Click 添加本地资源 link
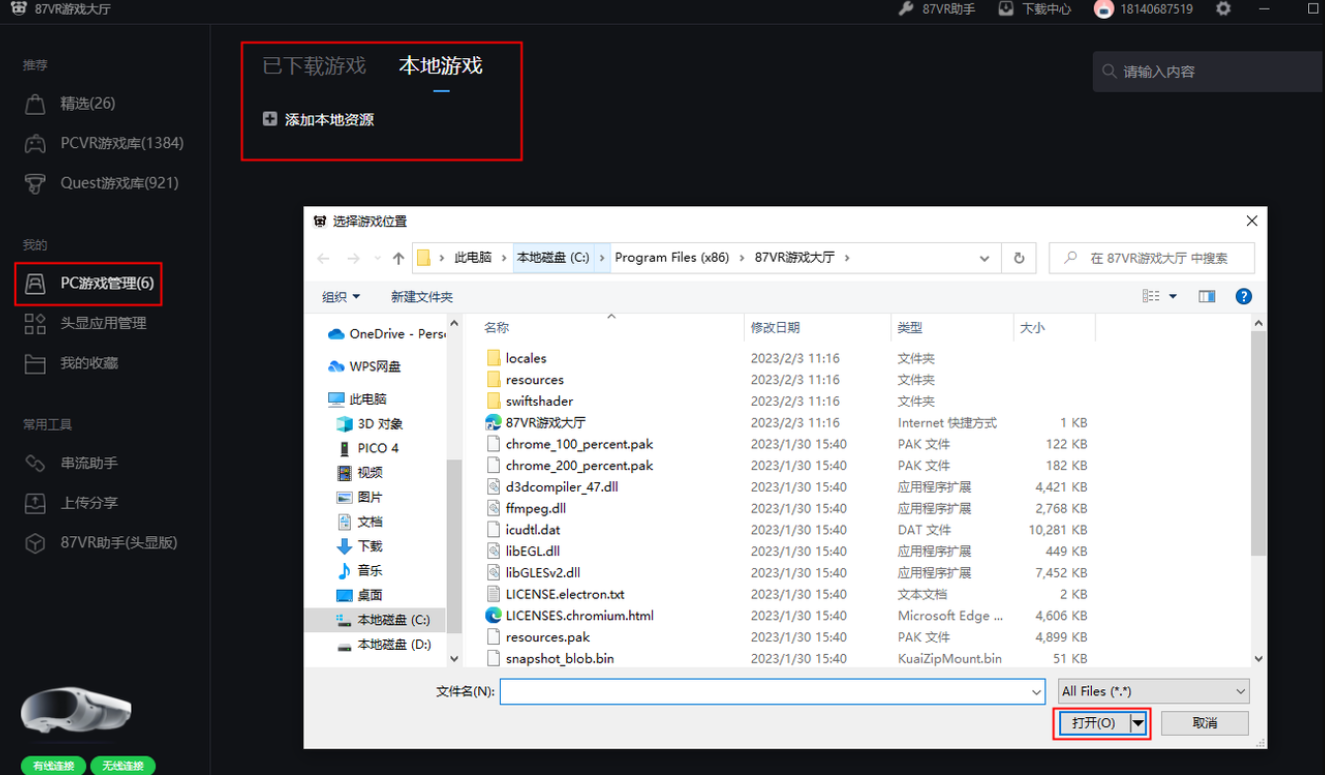 point(329,120)
